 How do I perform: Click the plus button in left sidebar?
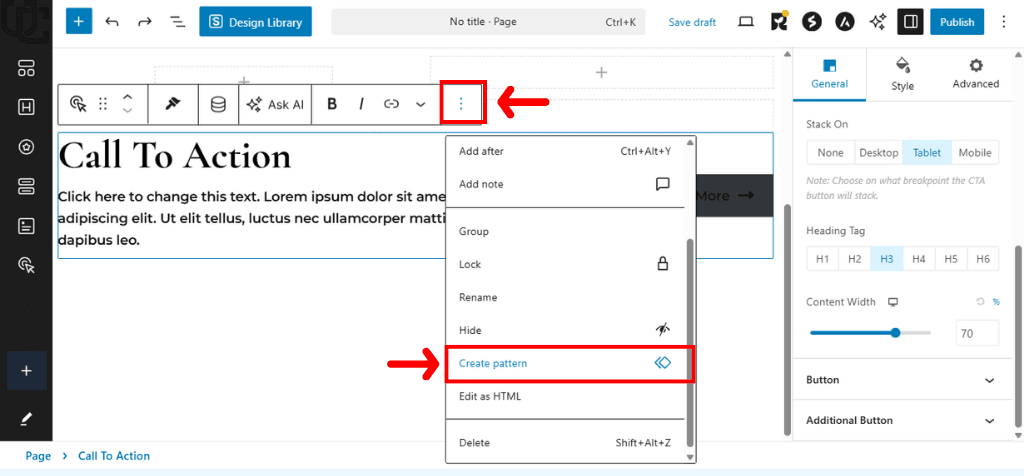point(26,371)
